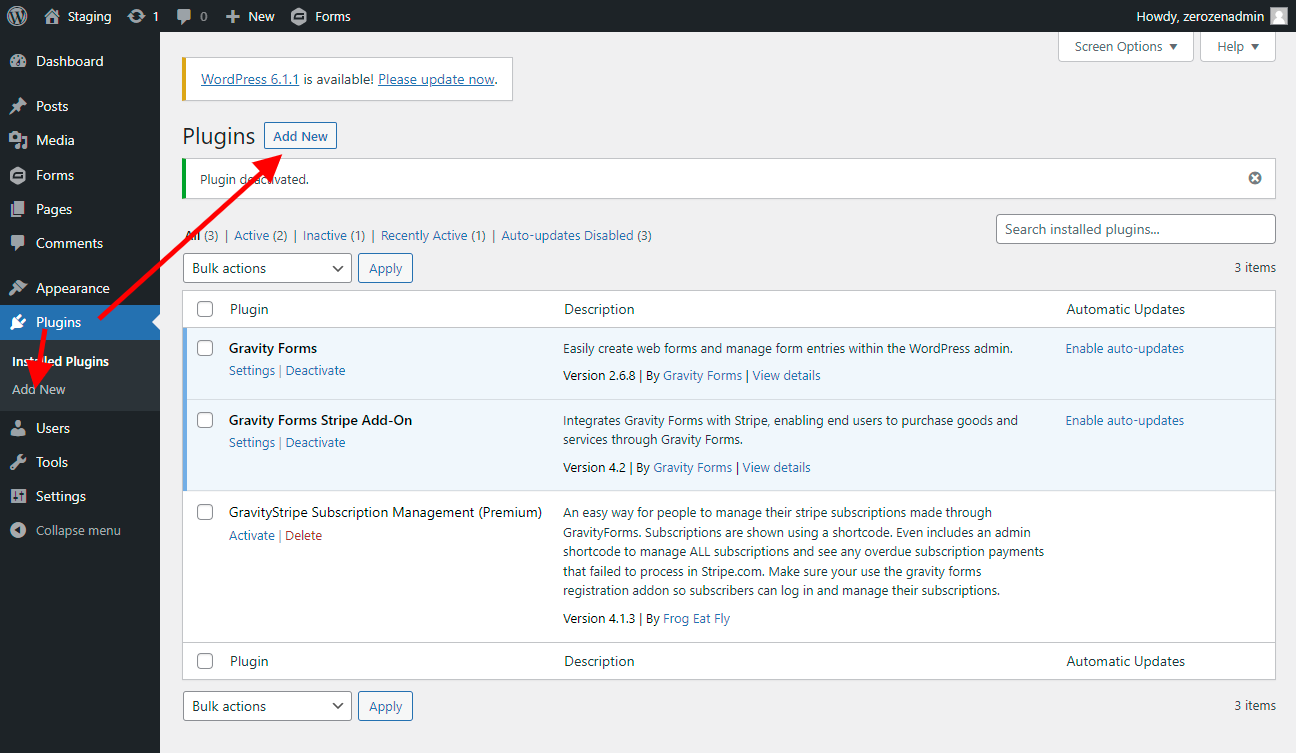Enable auto-updates for Gravity Forms Stripe Add-On
The width and height of the screenshot is (1296, 753).
(1125, 420)
